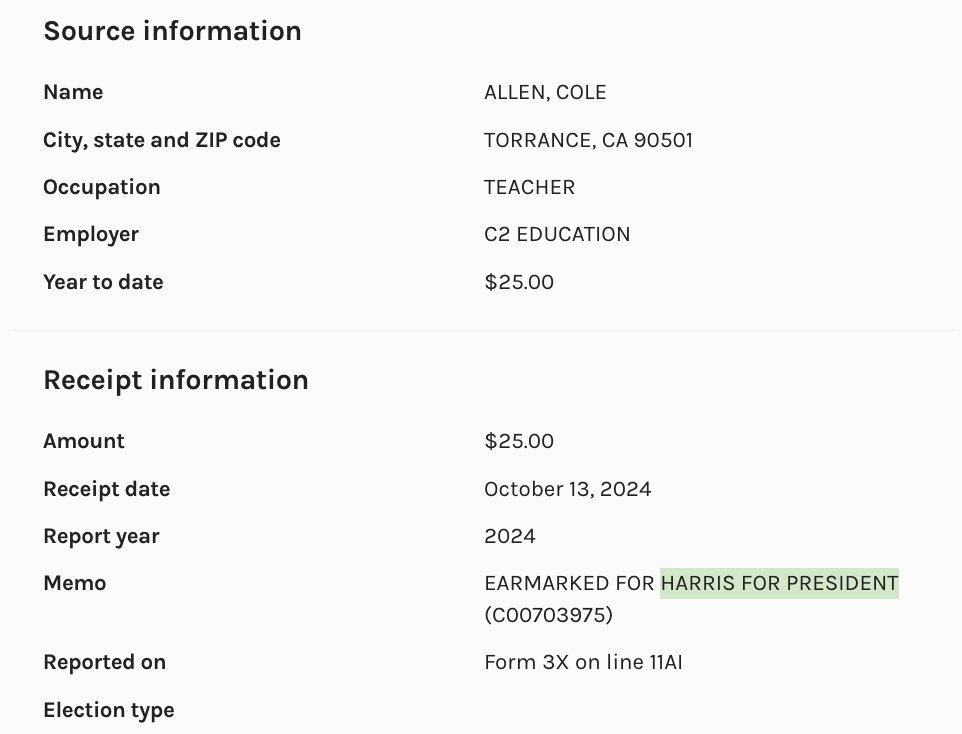The height and width of the screenshot is (734, 962).
Task: Click the Election type label
Action: (108, 710)
